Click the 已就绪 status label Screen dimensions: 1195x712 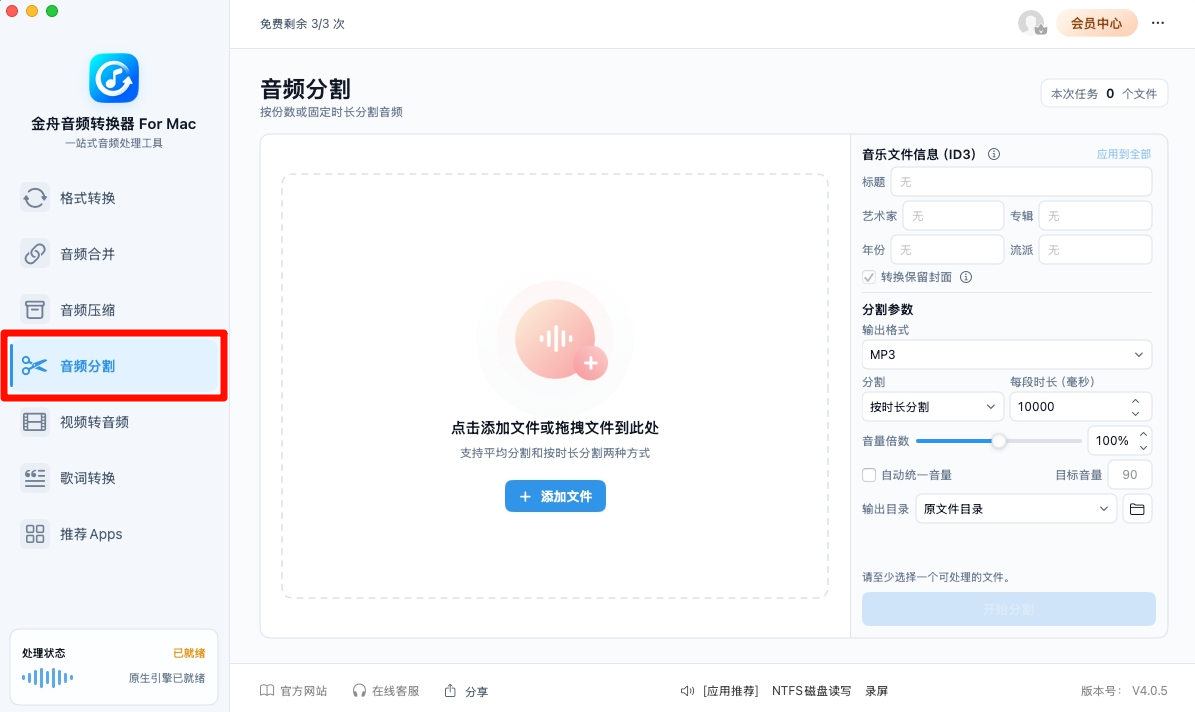click(x=189, y=653)
